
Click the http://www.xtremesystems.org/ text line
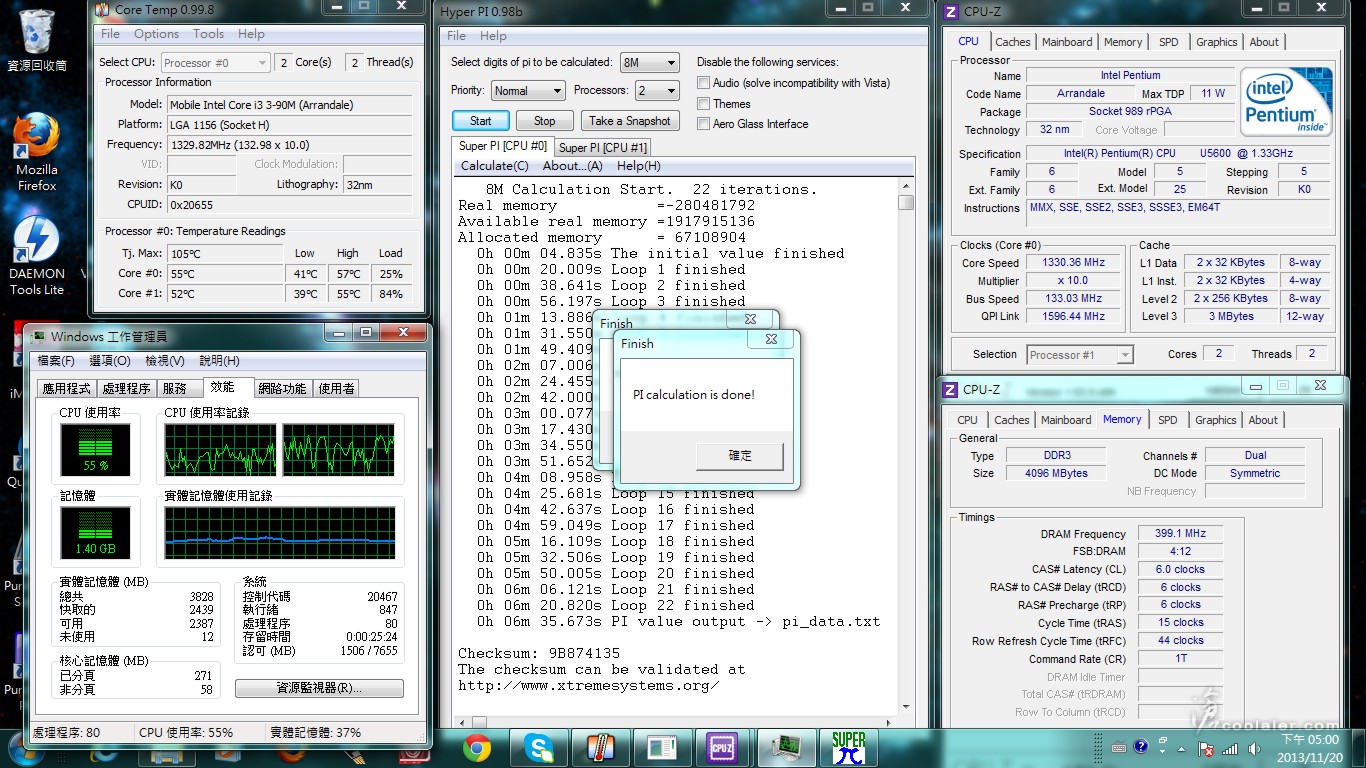click(588, 685)
